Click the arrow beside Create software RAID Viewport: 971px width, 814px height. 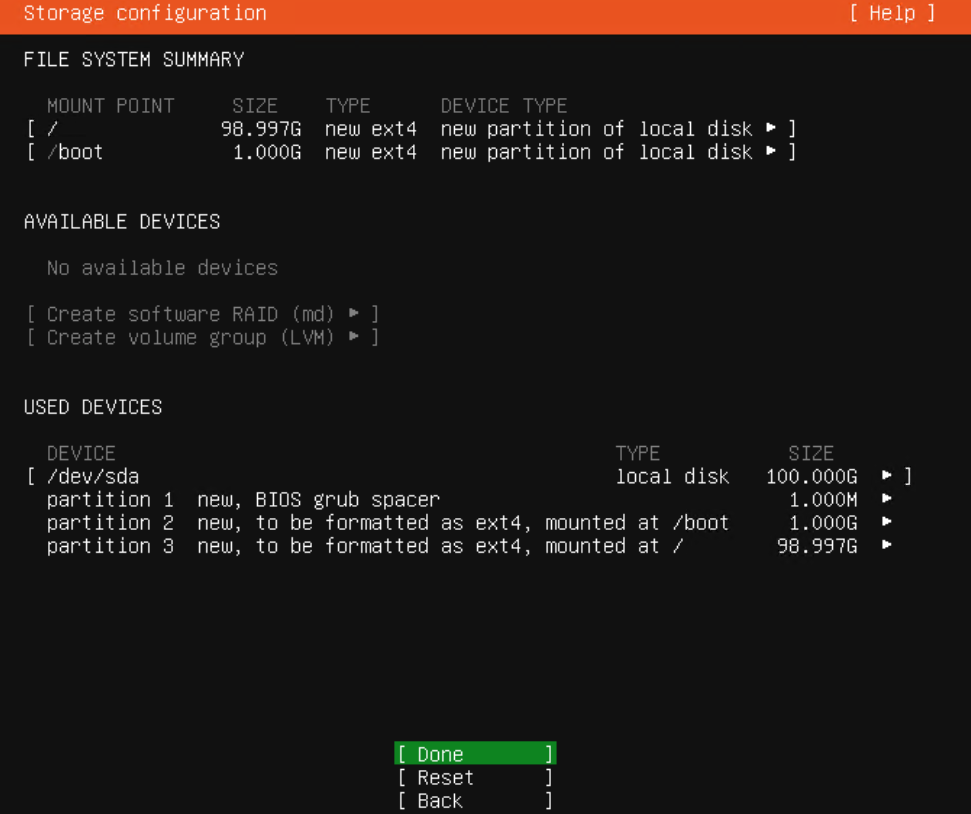coord(355,314)
